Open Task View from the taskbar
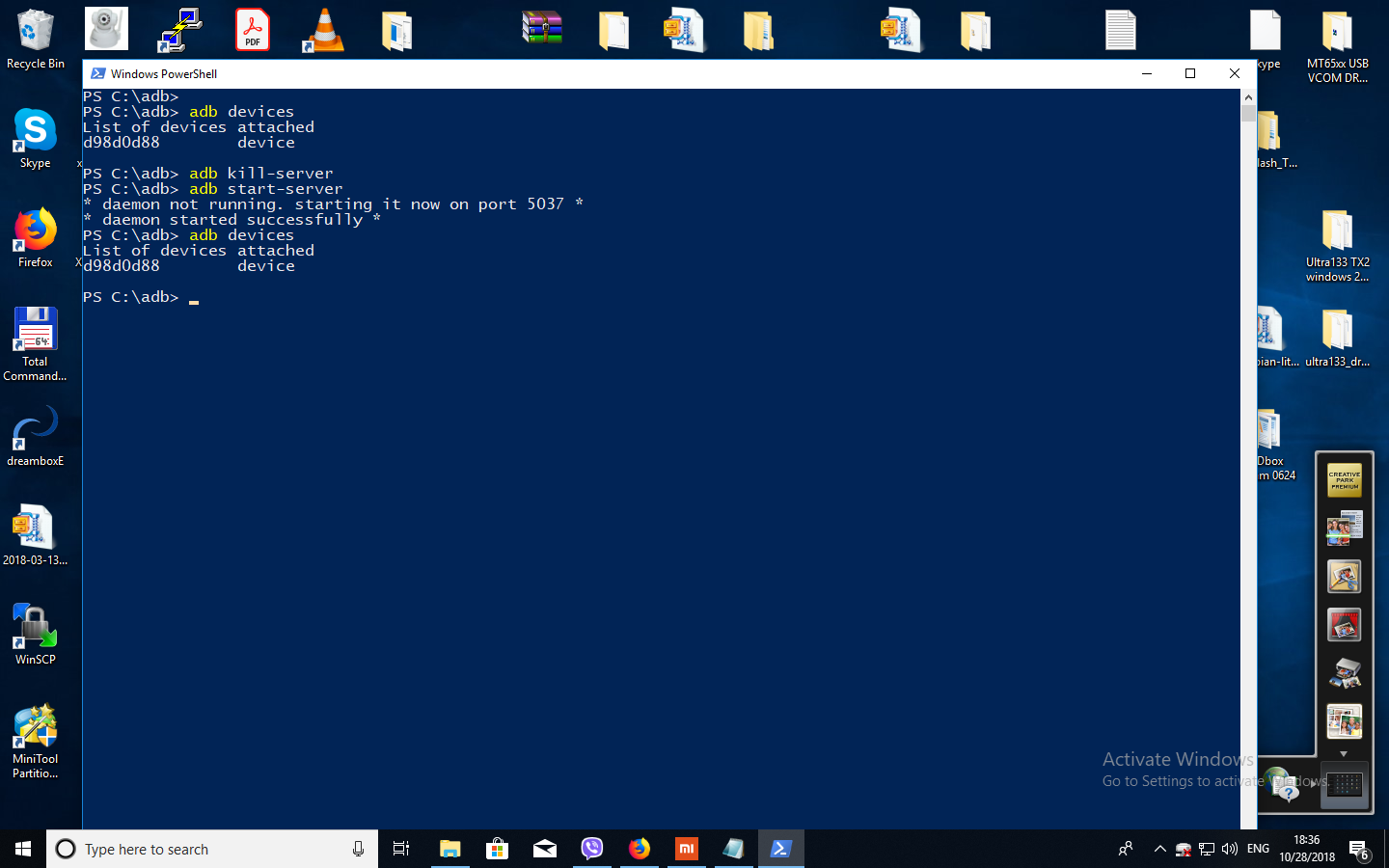1389x868 pixels. [x=401, y=849]
